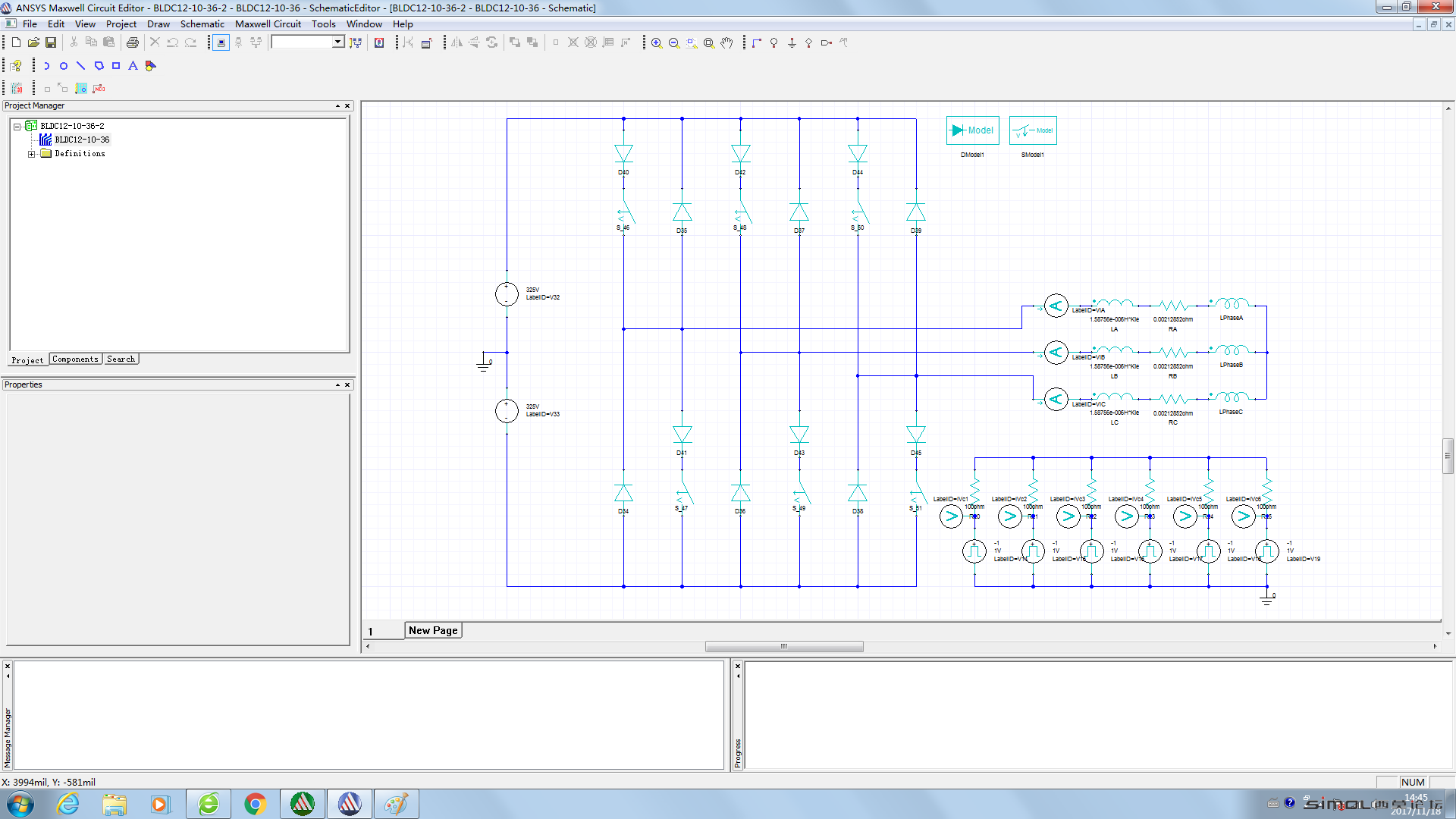The image size is (1456, 819).
Task: Select the Draw Wire tool
Action: click(x=757, y=42)
